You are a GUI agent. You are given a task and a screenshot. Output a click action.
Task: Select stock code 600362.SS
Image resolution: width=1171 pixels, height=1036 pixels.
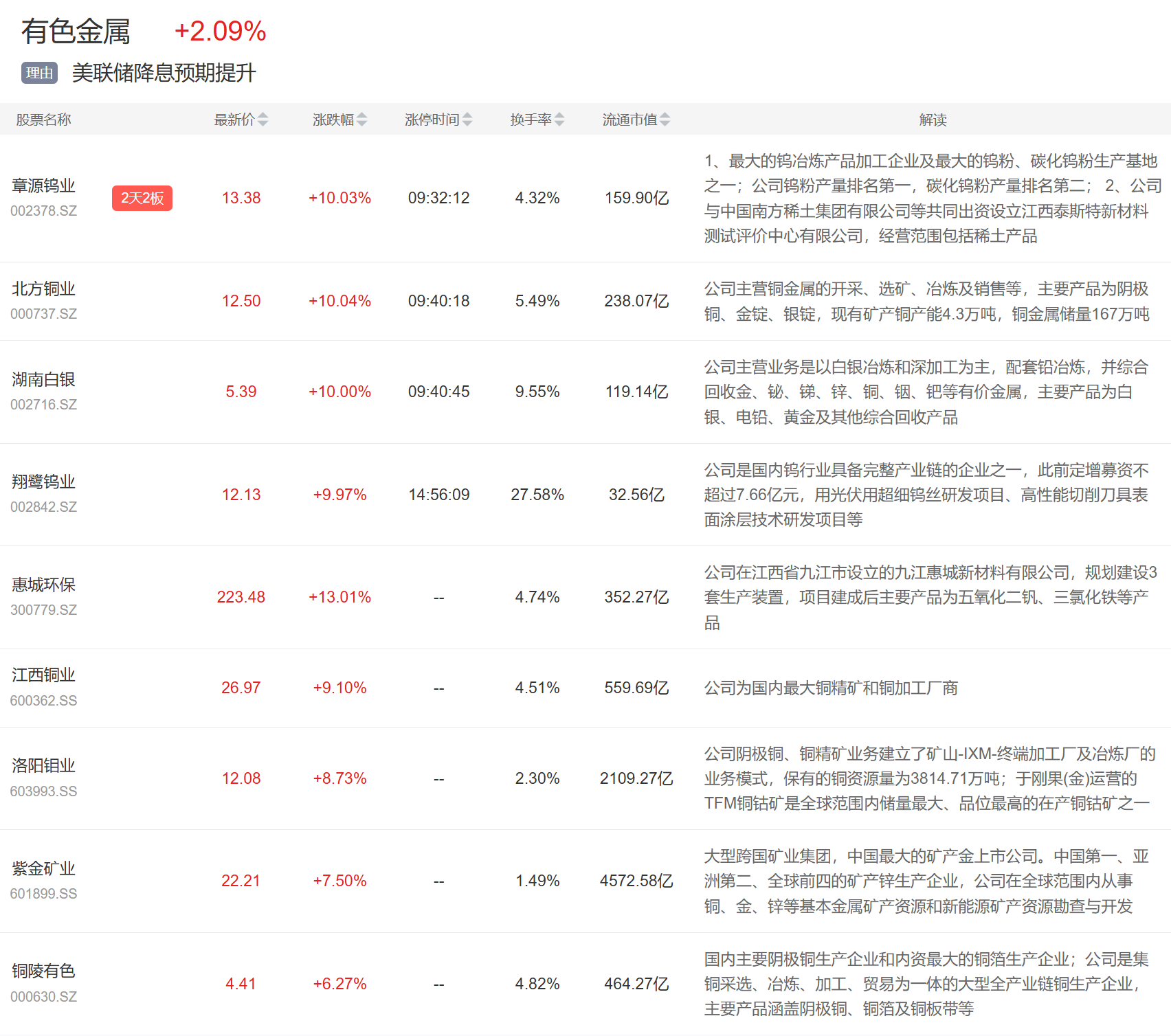[x=43, y=701]
